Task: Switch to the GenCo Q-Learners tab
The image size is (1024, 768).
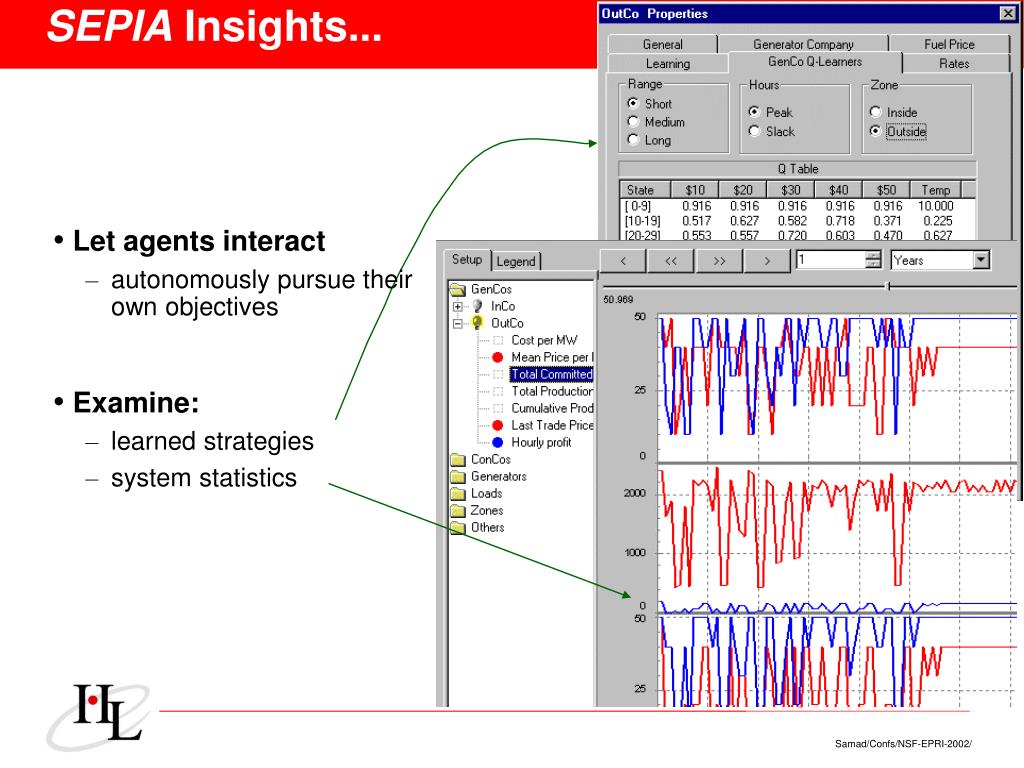Action: point(815,62)
